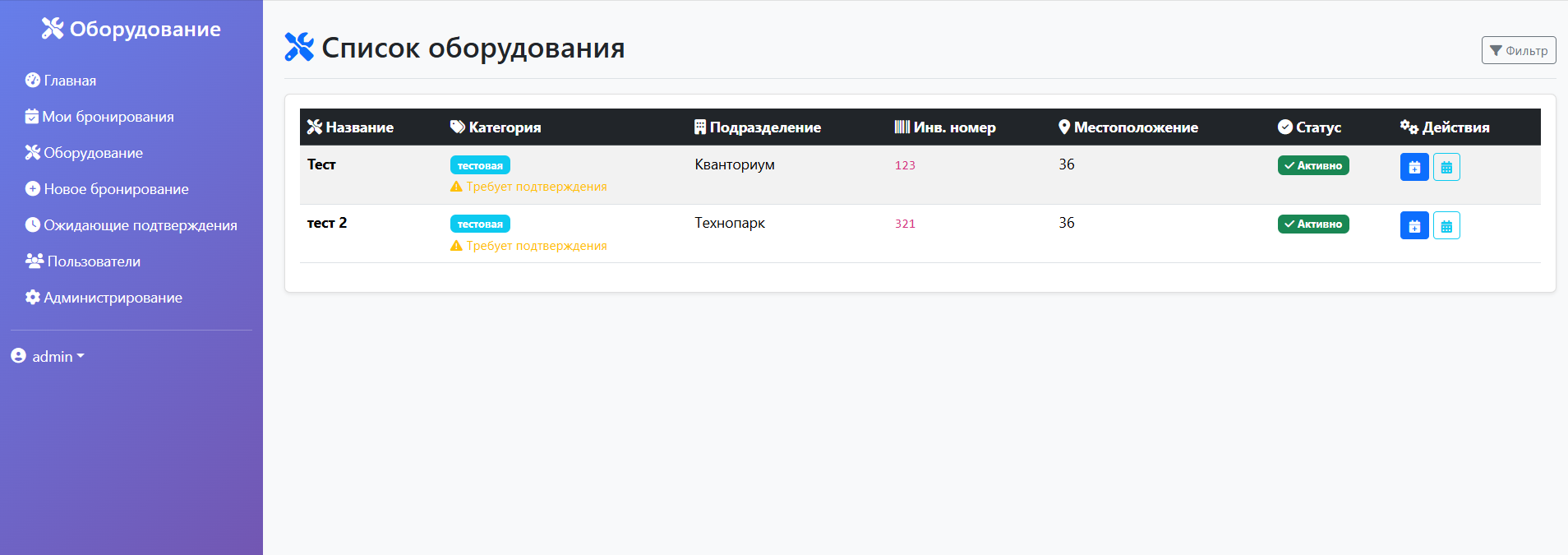Click the book button for Тест row

pyautogui.click(x=1414, y=167)
